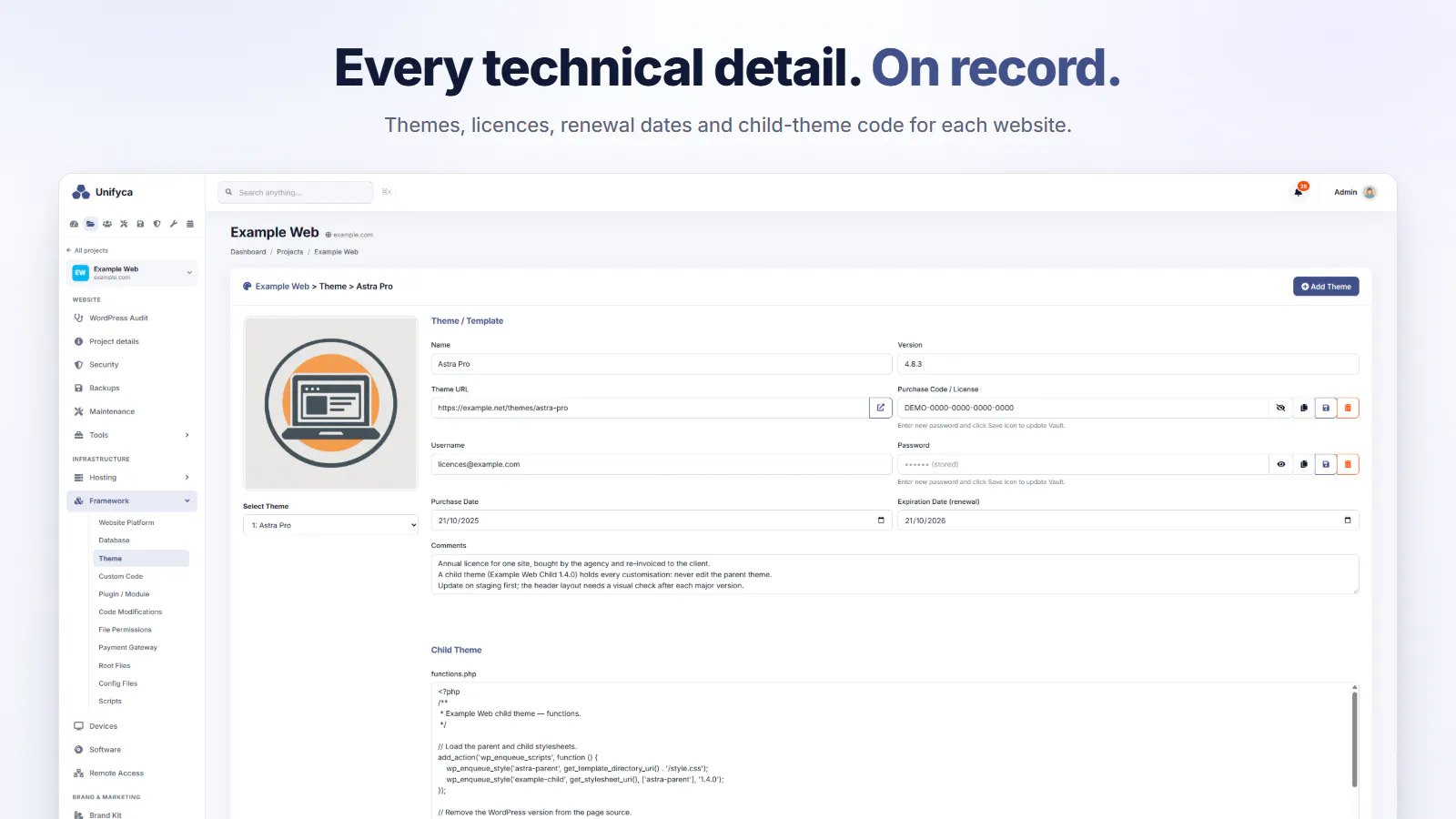Open the Select Theme dropdown
The width and height of the screenshot is (1456, 819).
pyautogui.click(x=330, y=525)
